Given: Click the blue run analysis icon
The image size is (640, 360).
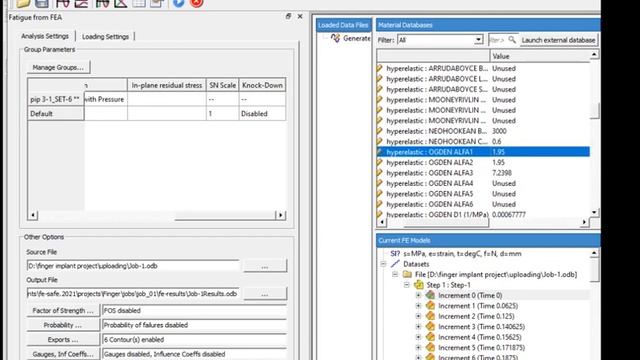Looking at the screenshot, I should [178, 3].
